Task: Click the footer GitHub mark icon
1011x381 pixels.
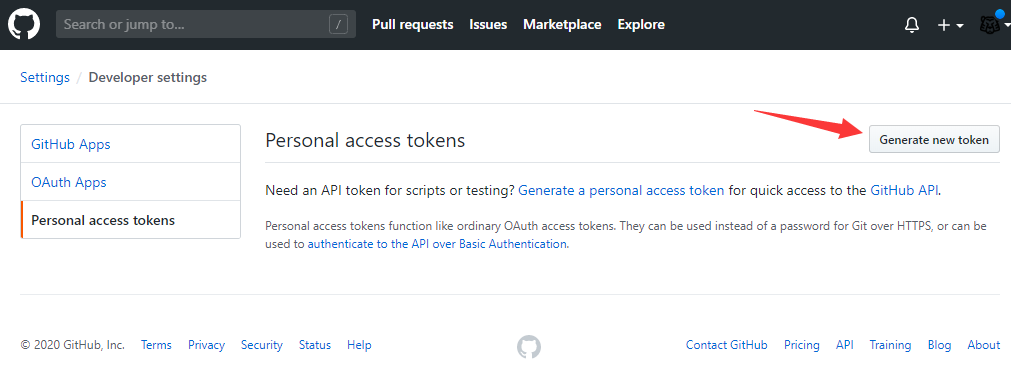Action: click(x=529, y=347)
